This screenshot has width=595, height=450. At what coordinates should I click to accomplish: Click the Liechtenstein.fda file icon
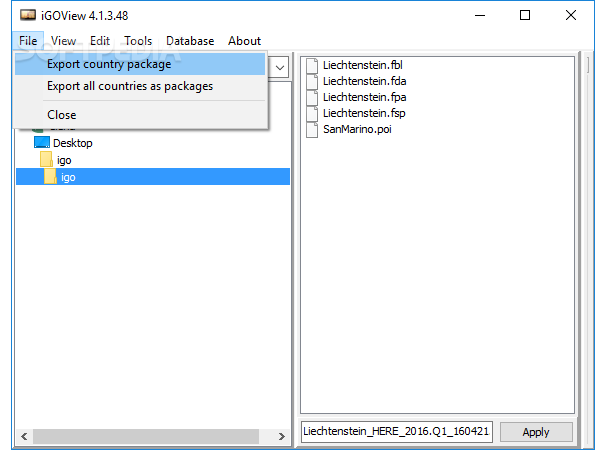point(312,82)
